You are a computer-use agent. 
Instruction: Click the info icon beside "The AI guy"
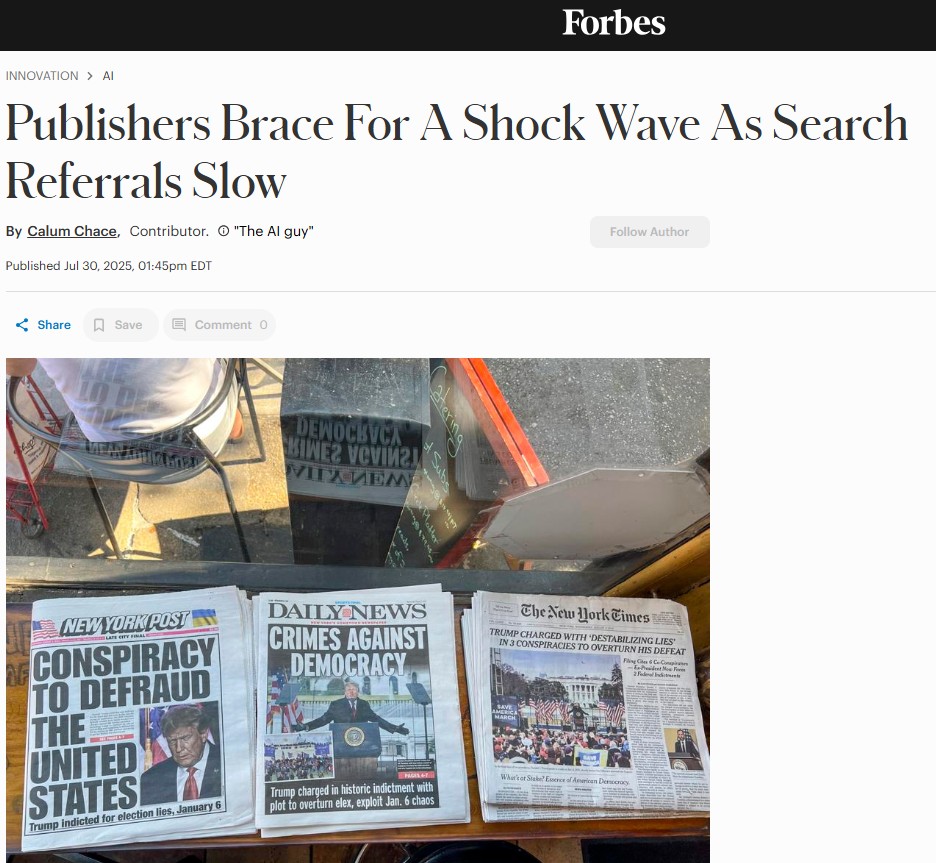(223, 231)
